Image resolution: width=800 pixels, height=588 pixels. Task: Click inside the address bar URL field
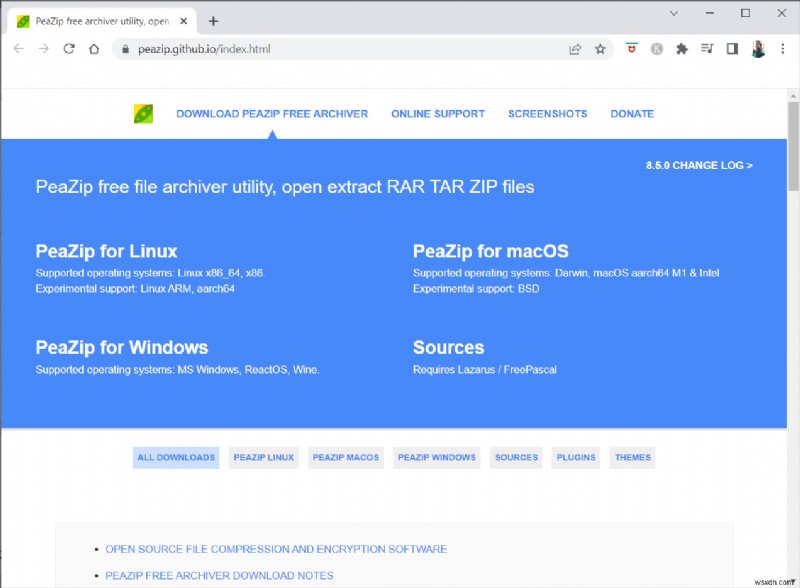click(x=250, y=47)
